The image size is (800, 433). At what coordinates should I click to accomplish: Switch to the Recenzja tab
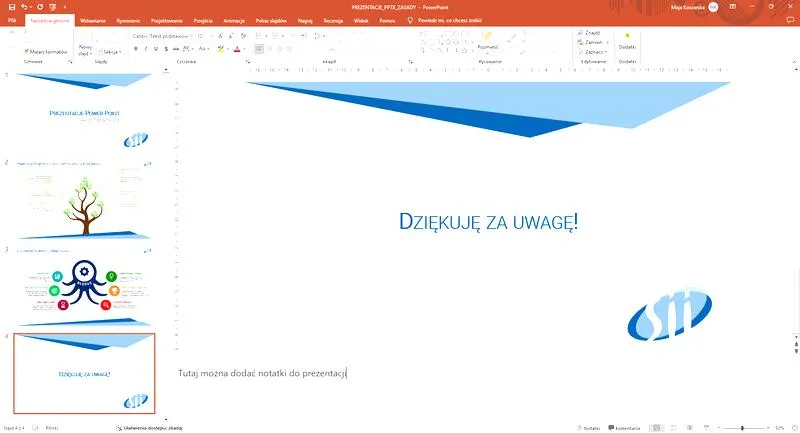click(333, 21)
